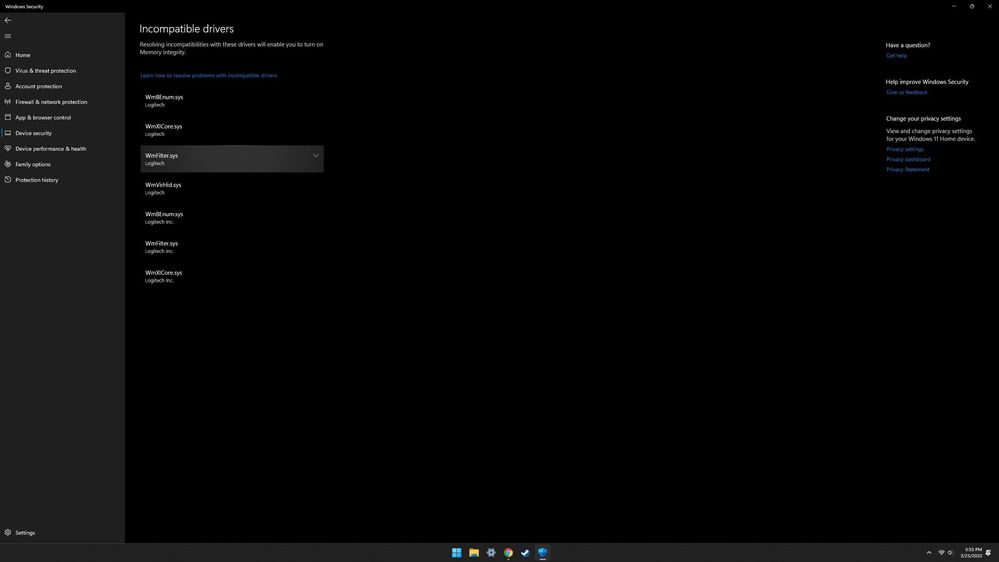The image size is (999, 562).
Task: Minimize the Windows Security window
Action: pyautogui.click(x=954, y=6)
